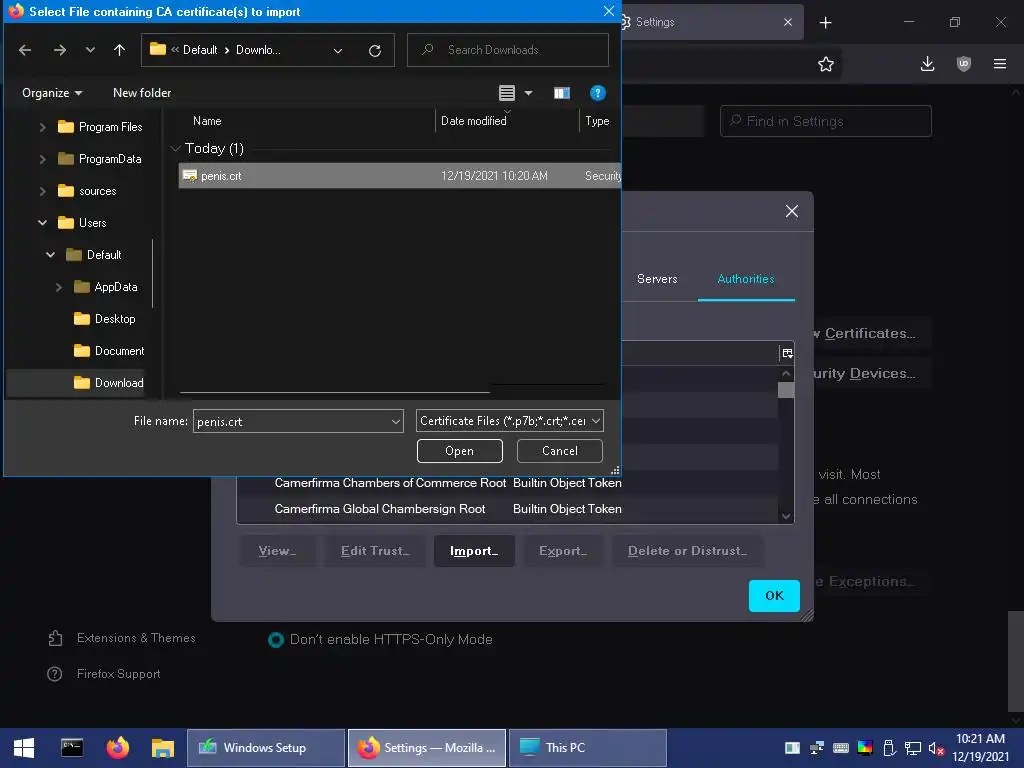Select Don't enable HTTPS-Only Mode radio
Screen dimensions: 1024x768
click(276, 639)
